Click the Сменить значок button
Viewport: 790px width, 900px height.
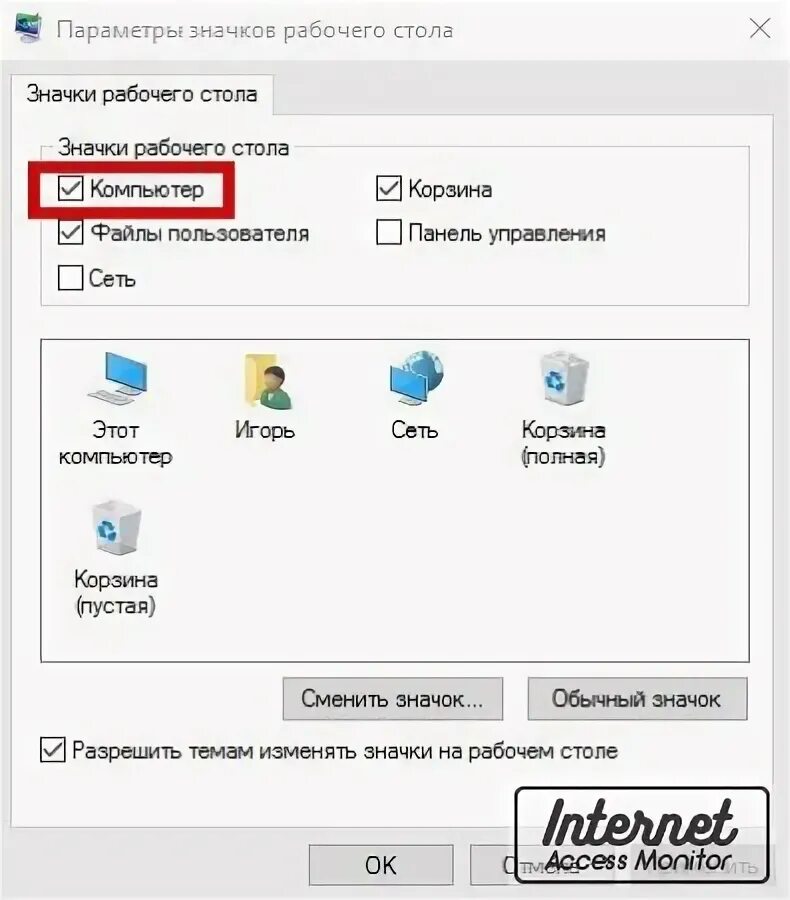point(393,699)
